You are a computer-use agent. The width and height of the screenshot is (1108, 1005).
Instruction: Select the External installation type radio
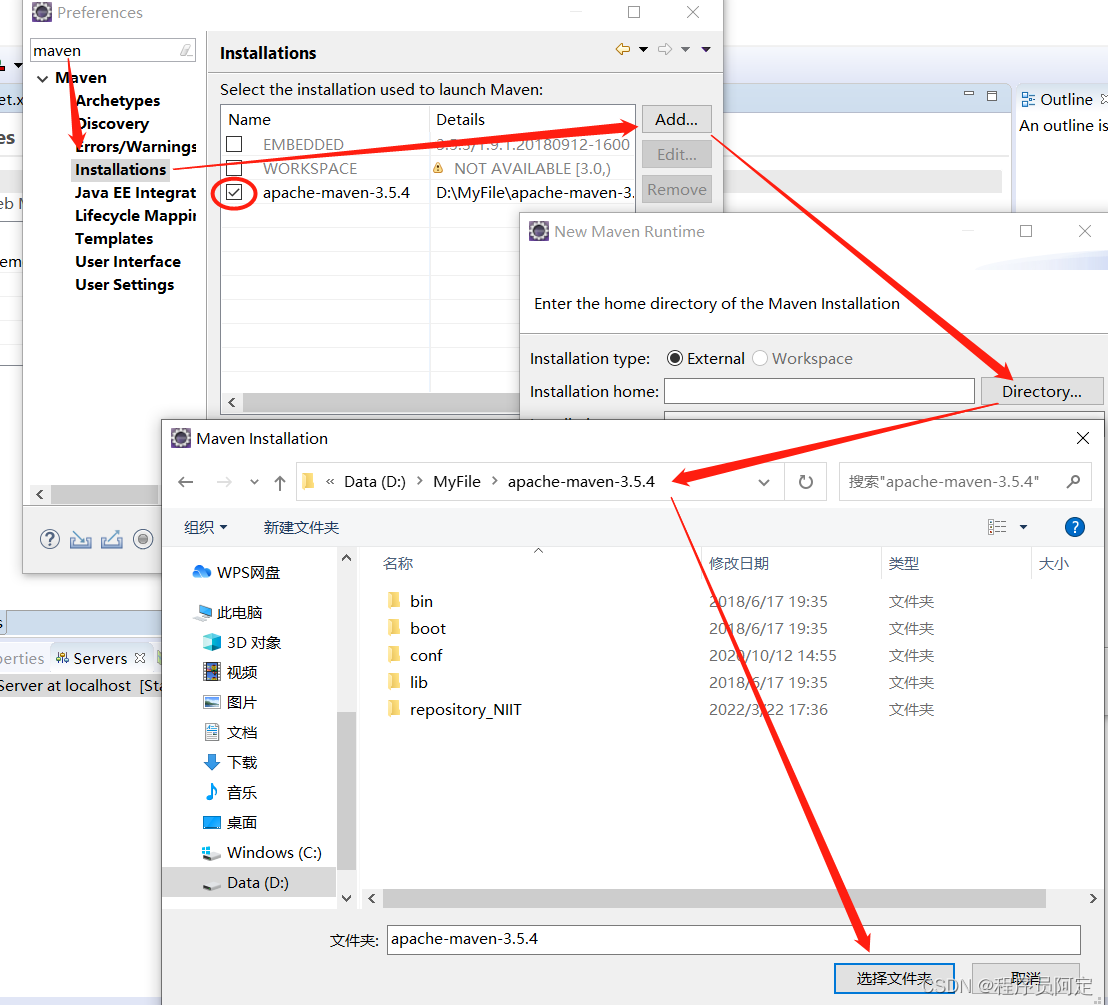tap(675, 358)
